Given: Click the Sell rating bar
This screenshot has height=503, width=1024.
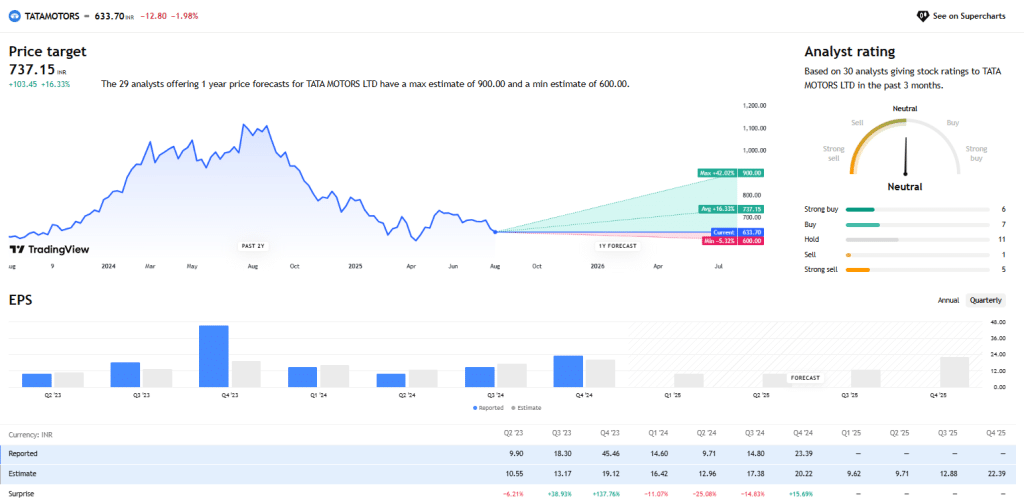Looking at the screenshot, I should [x=917, y=255].
